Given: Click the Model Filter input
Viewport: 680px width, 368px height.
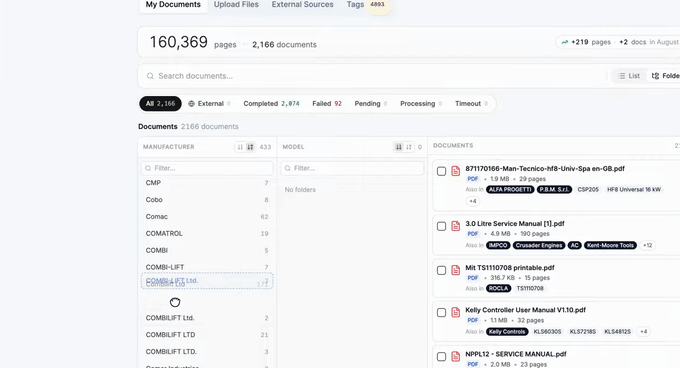Looking at the screenshot, I should click(x=352, y=168).
